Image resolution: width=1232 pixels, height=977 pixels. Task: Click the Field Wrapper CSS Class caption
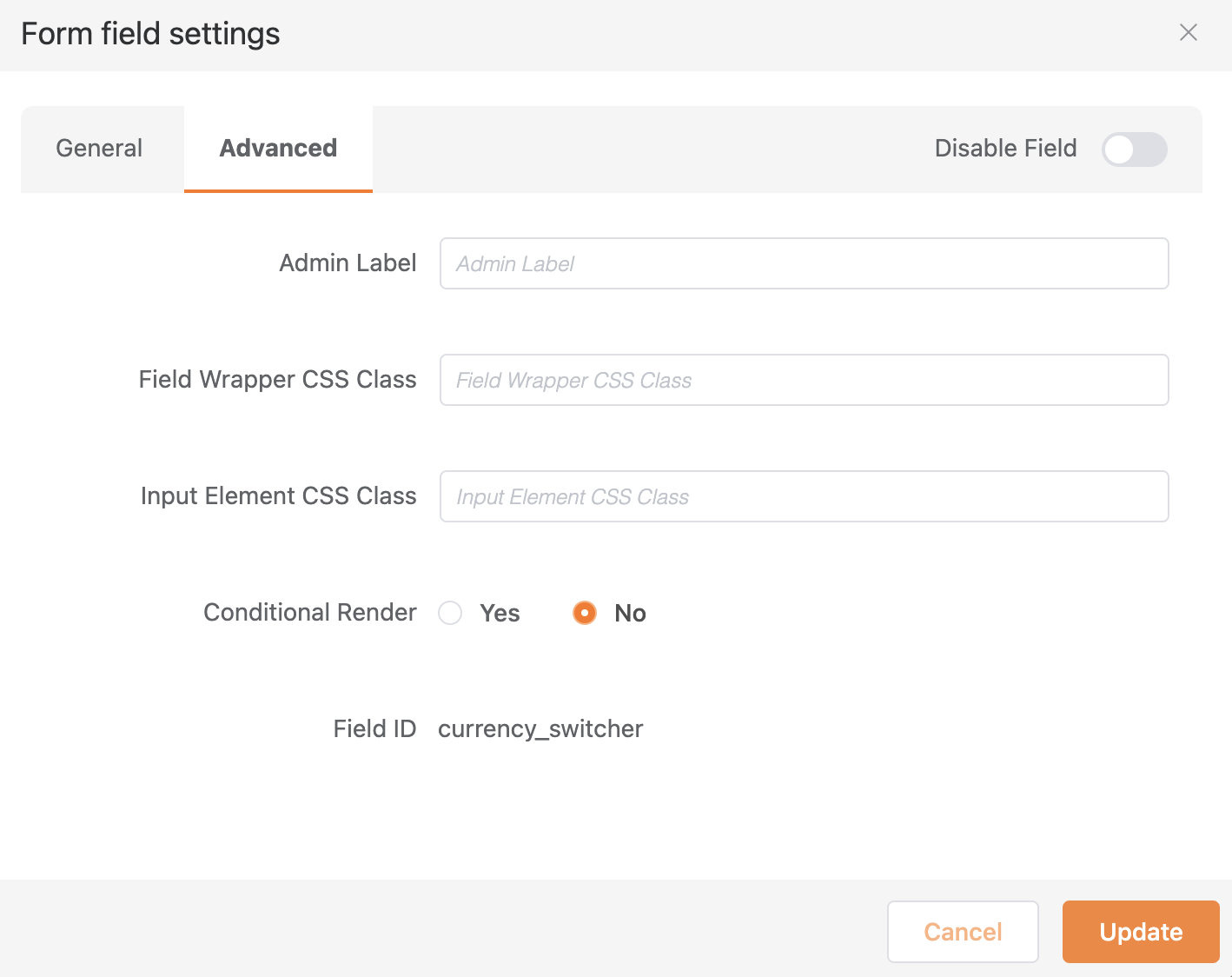click(277, 380)
